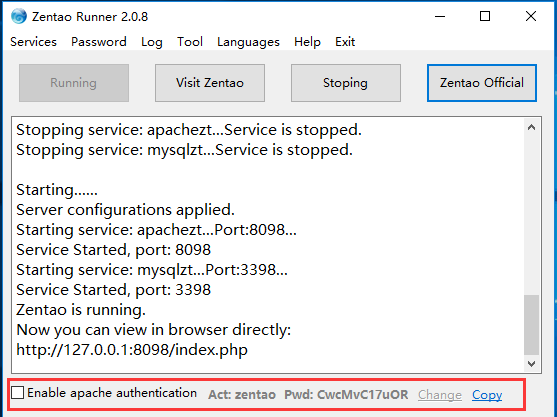The width and height of the screenshot is (557, 417).
Task: Open the Services menu
Action: 33,42
